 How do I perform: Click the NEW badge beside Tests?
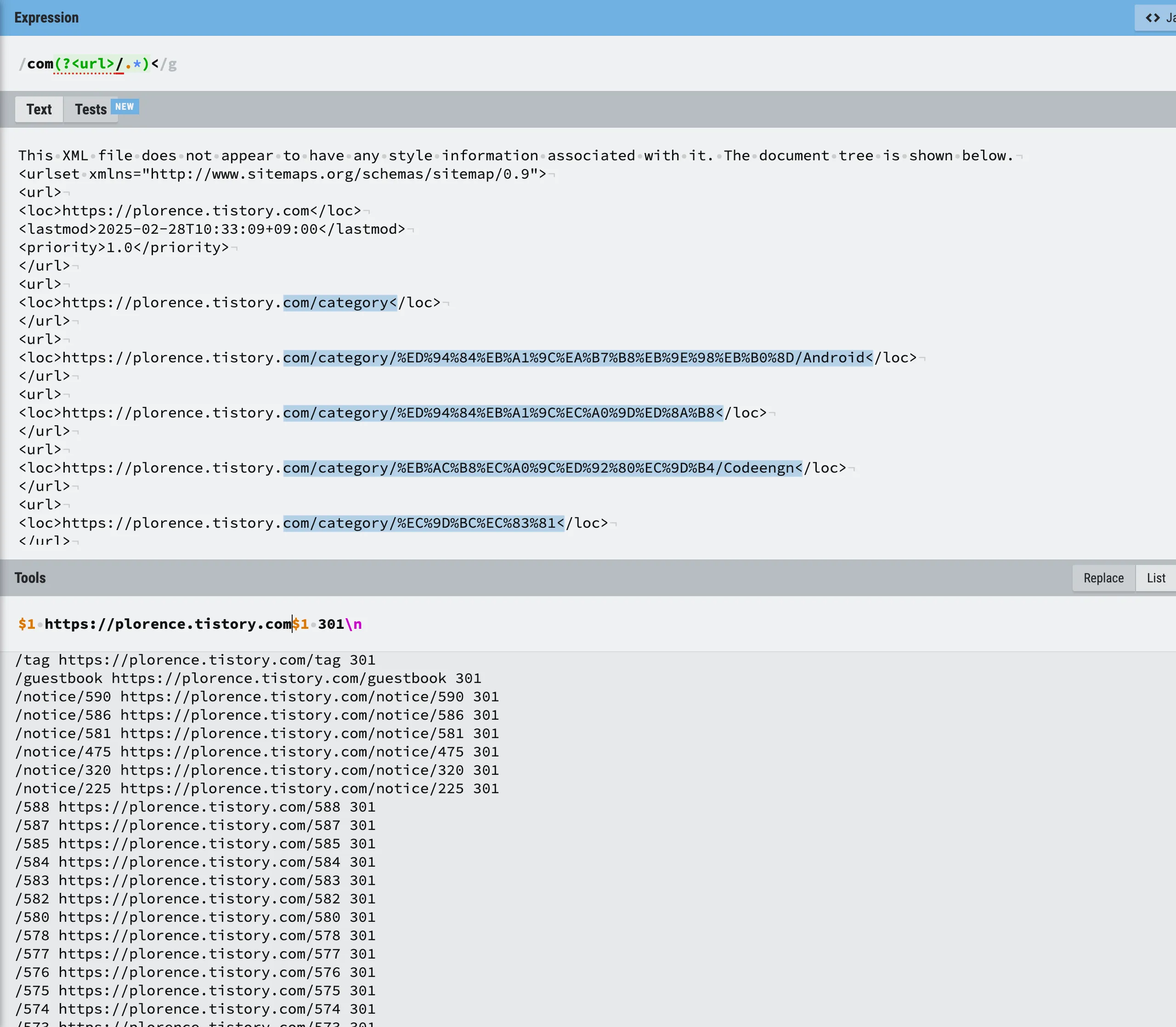(124, 107)
